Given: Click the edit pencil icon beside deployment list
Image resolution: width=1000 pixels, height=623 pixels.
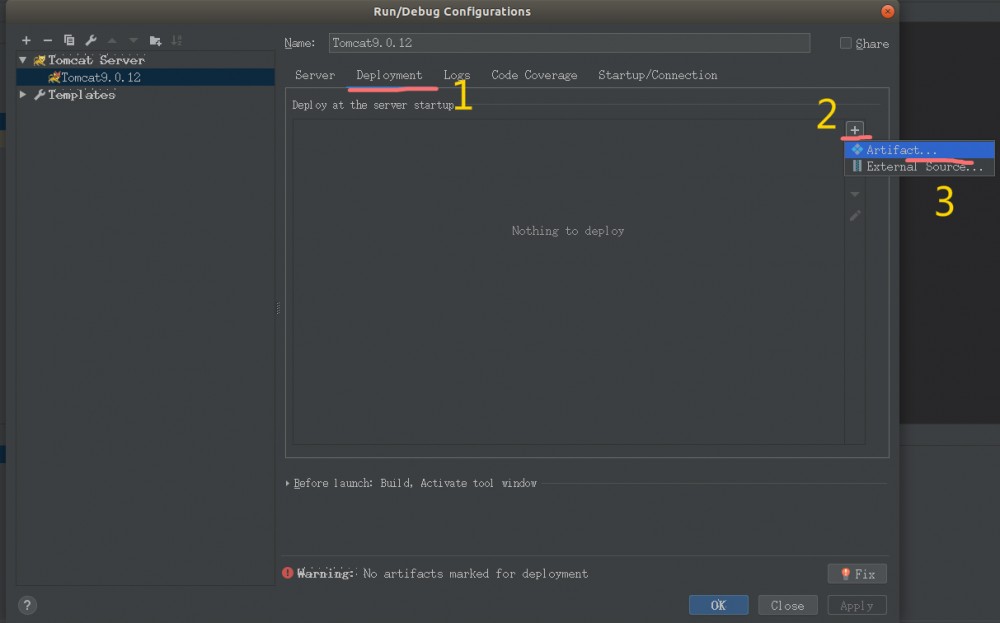Looking at the screenshot, I should pyautogui.click(x=855, y=215).
